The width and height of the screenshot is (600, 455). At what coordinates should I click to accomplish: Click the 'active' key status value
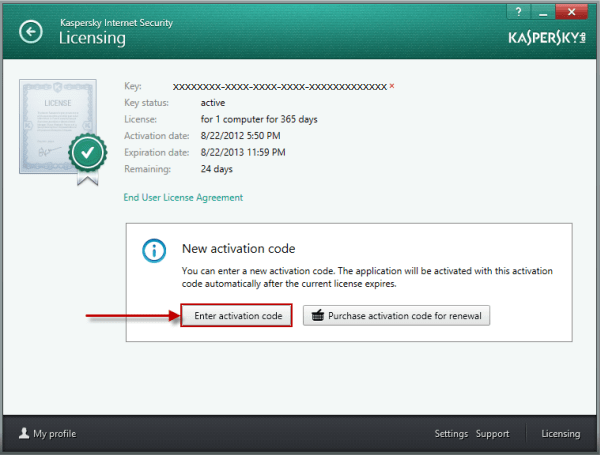pos(213,103)
